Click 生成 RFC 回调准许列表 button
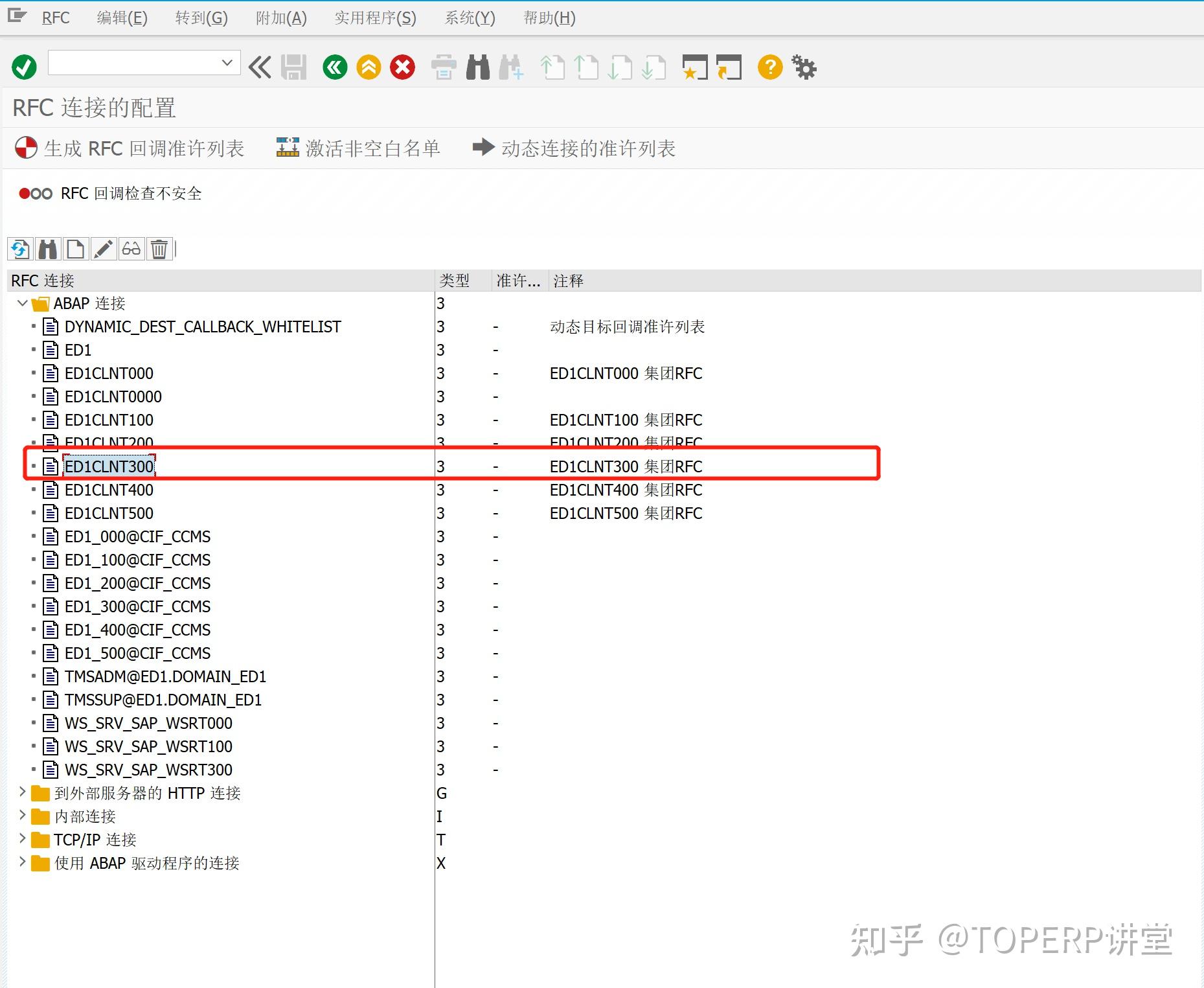This screenshot has height=988, width=1204. tap(130, 148)
